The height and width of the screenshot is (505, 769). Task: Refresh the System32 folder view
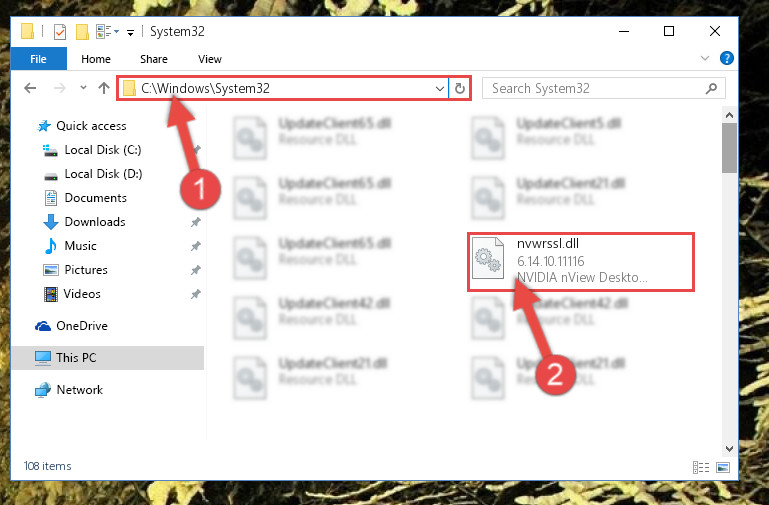460,88
